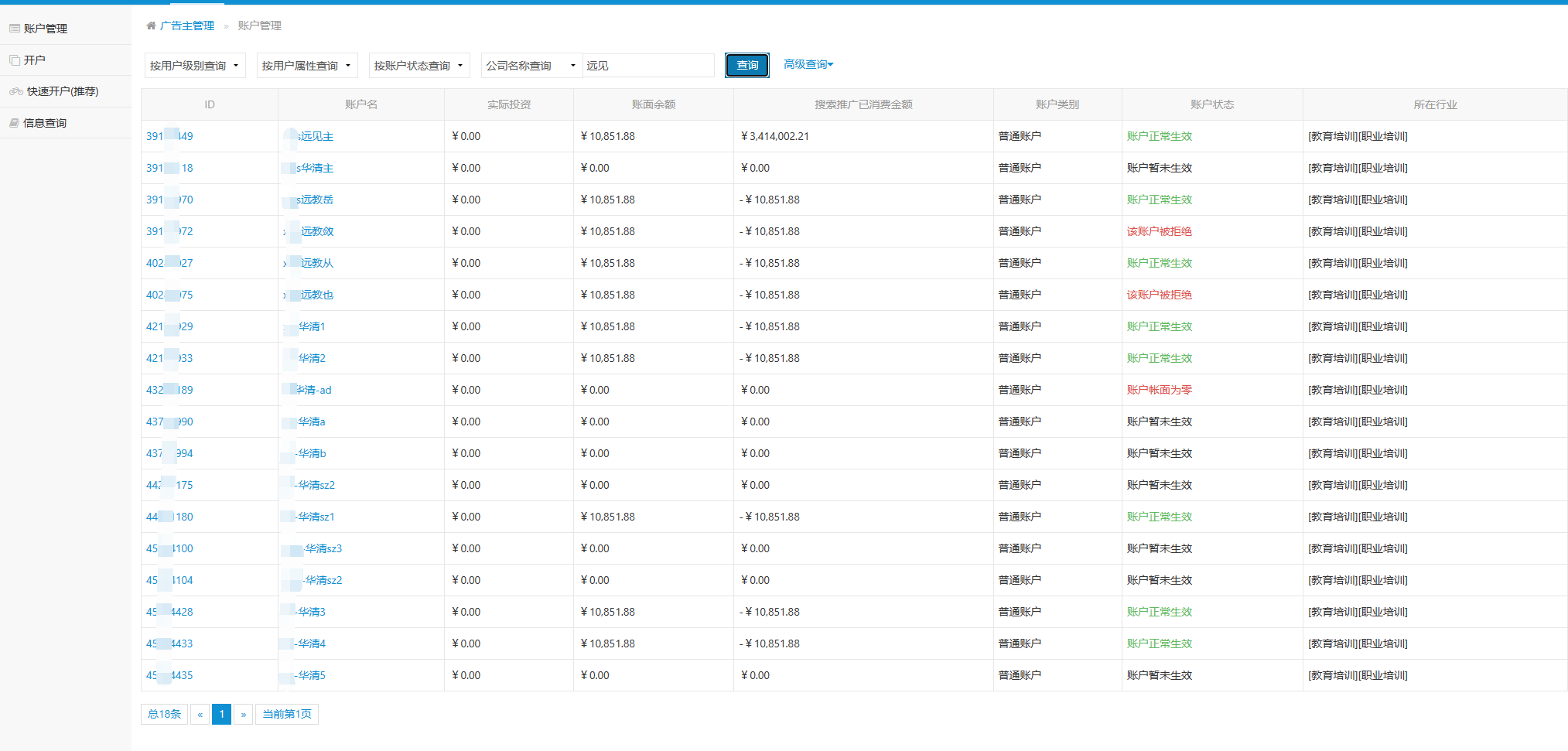1568x751 pixels.
Task: Click the 账户管理 sidebar icon
Action: (x=15, y=29)
